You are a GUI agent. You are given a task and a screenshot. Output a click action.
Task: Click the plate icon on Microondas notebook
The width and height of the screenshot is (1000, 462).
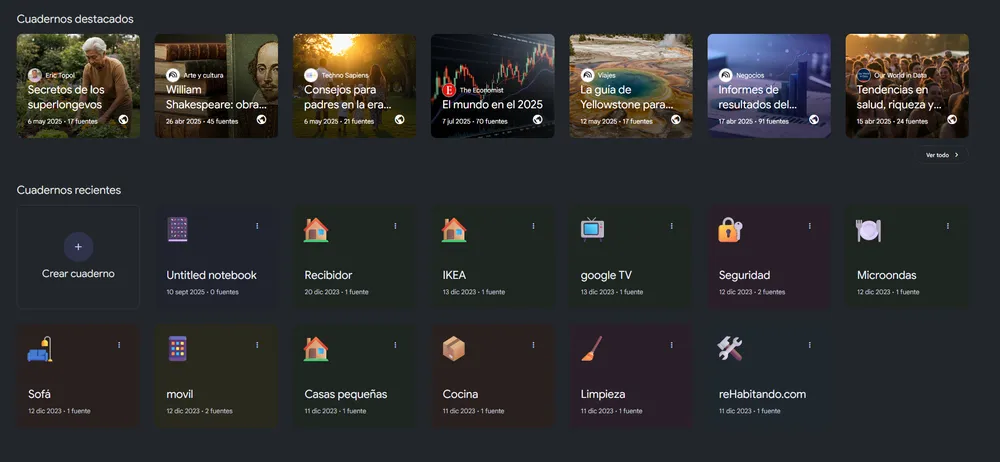(868, 230)
